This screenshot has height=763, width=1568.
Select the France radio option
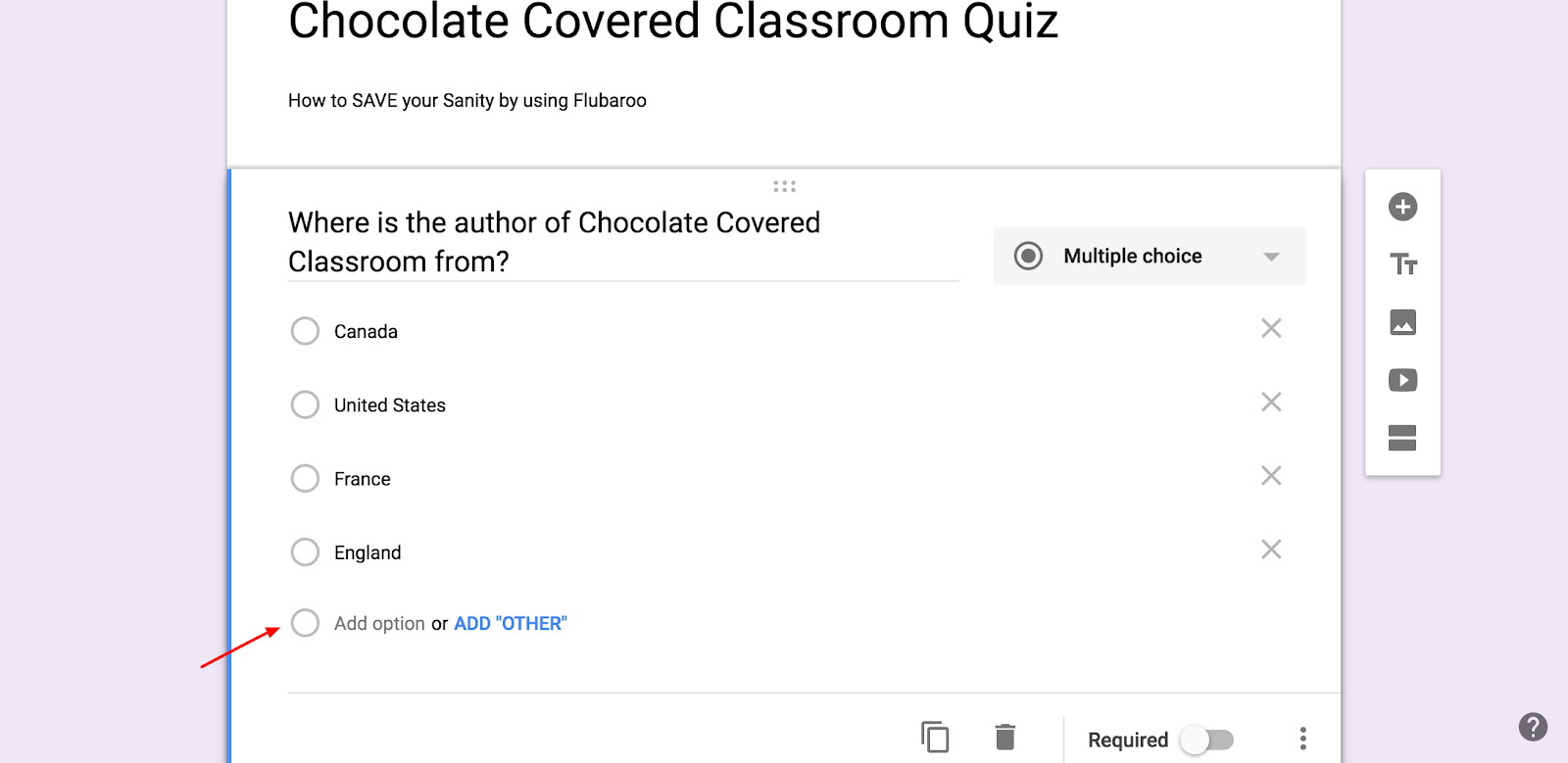pyautogui.click(x=305, y=478)
